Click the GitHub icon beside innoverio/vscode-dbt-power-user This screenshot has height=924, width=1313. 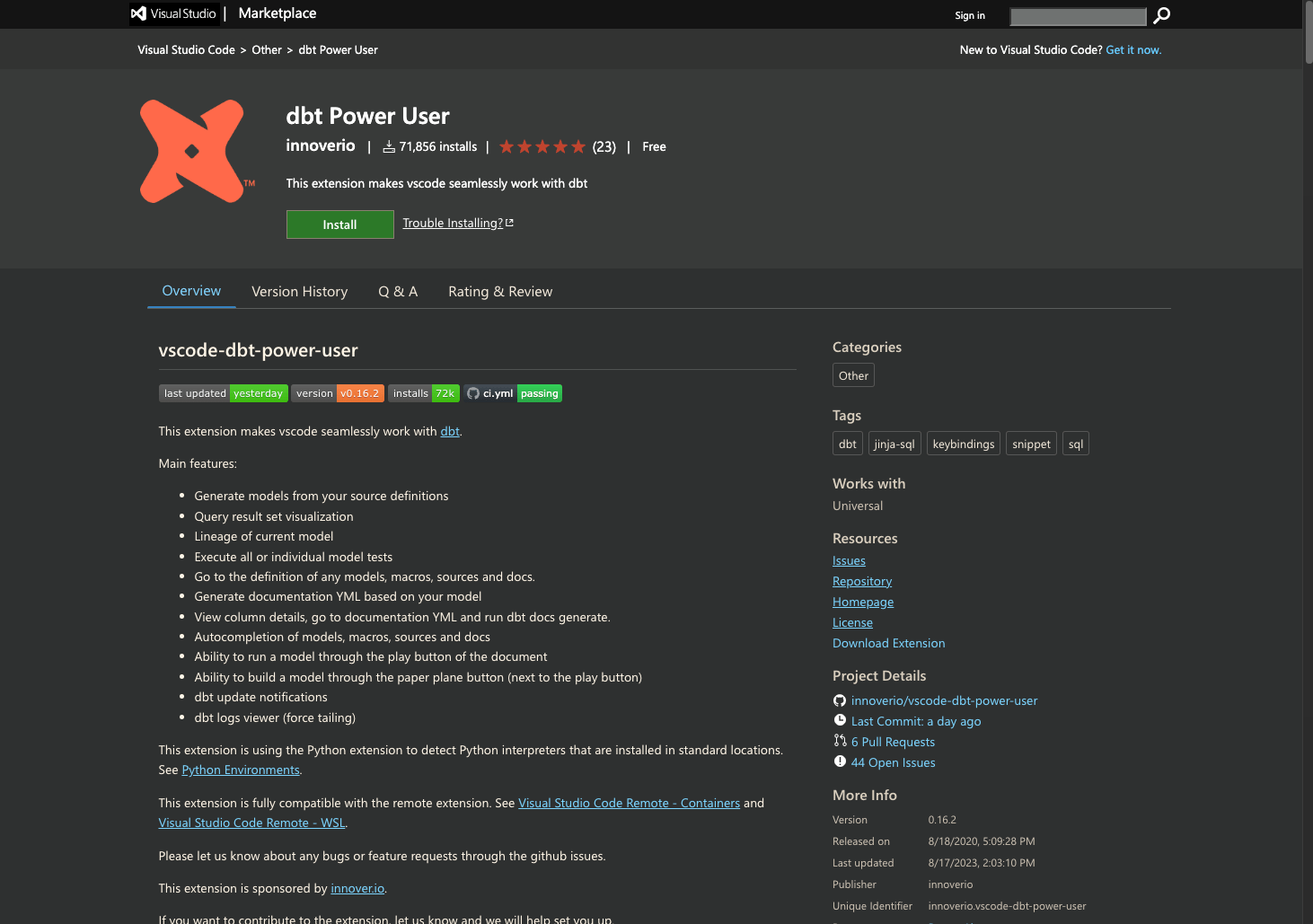[x=840, y=700]
